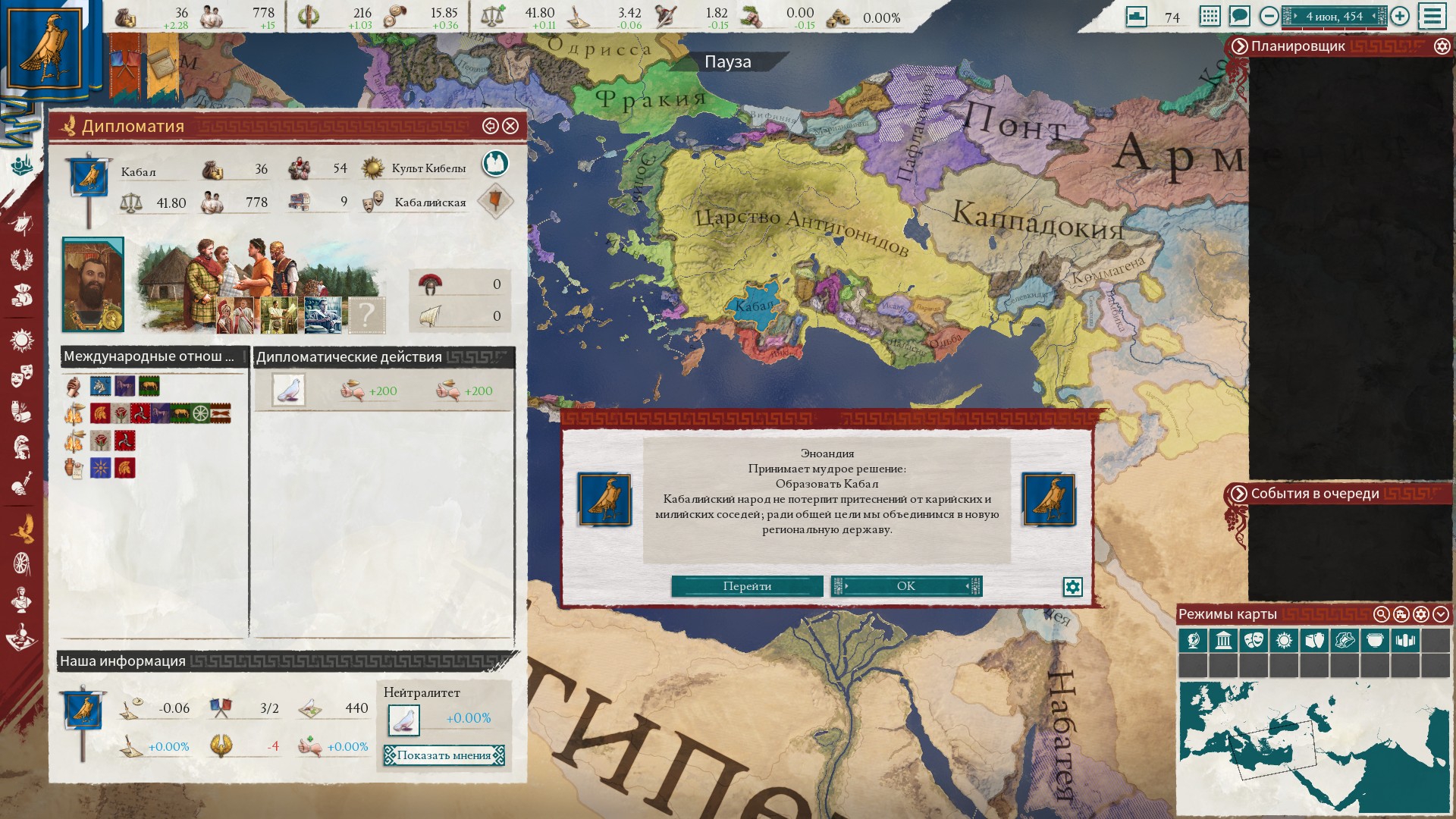Collapse the События в очереди panel
The image size is (1456, 819).
tap(1238, 494)
